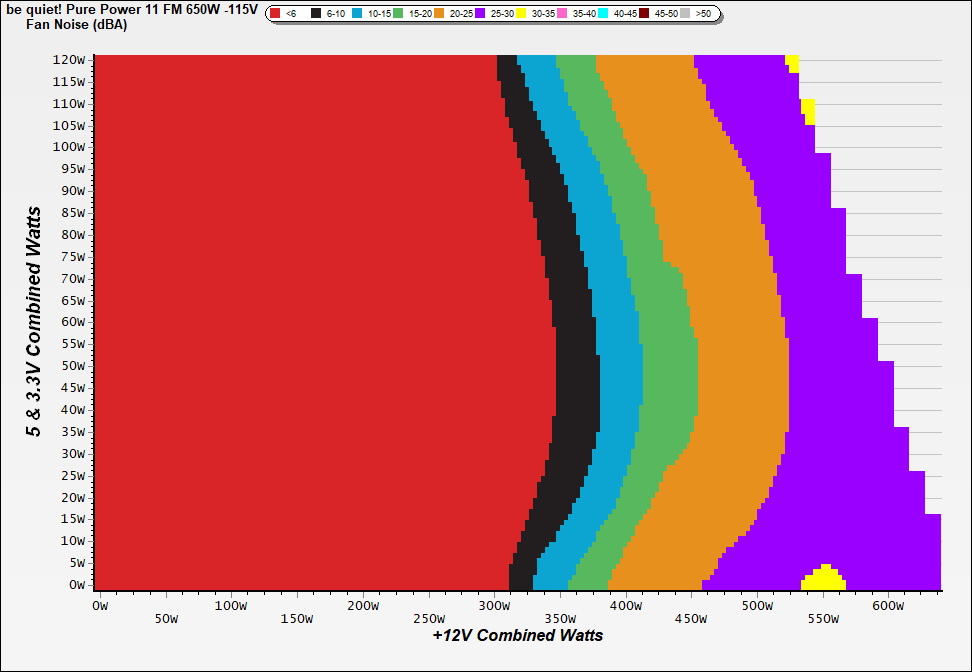Click the pink 35-40 legend swatch

click(563, 14)
